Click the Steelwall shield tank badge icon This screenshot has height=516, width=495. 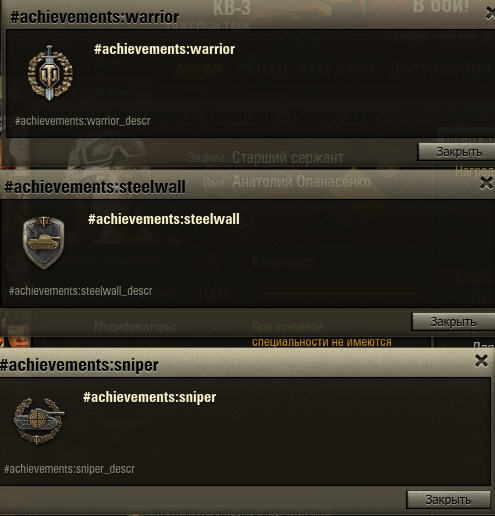point(43,242)
